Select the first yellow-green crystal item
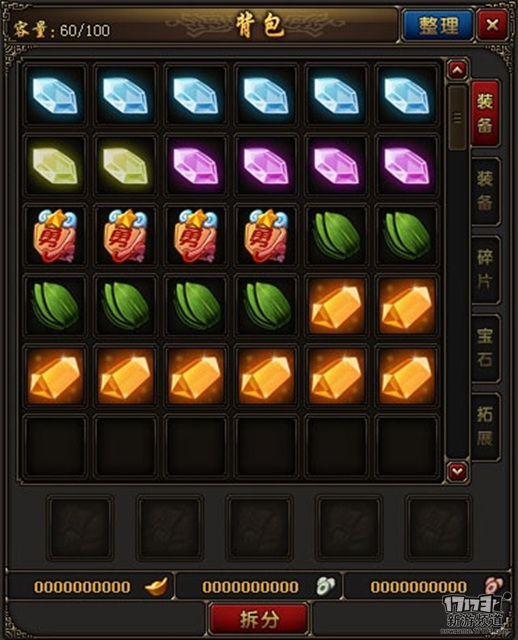518x640 pixels. (x=55, y=166)
